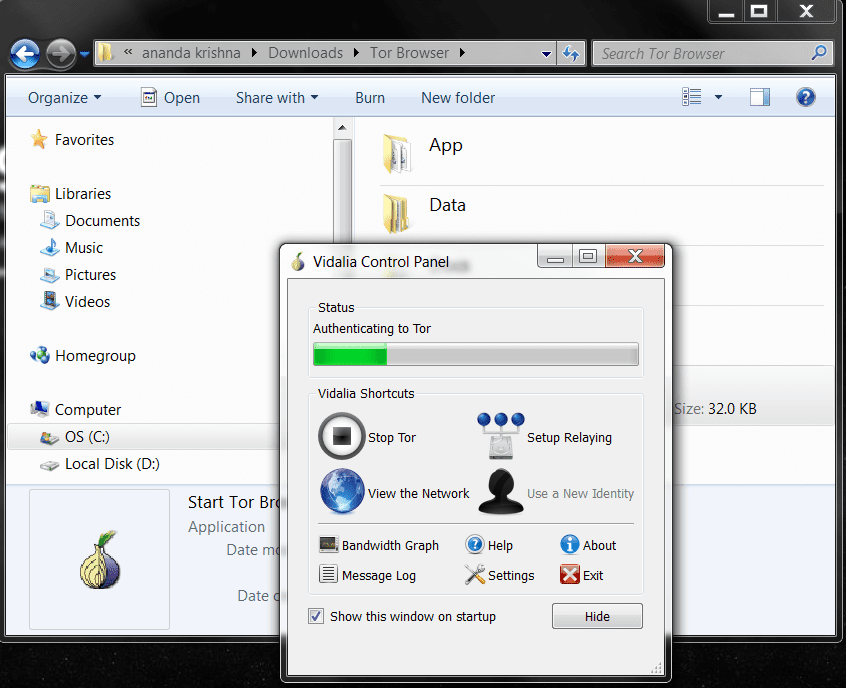Open the Bandwidth Graph
846x688 pixels.
coord(379,545)
